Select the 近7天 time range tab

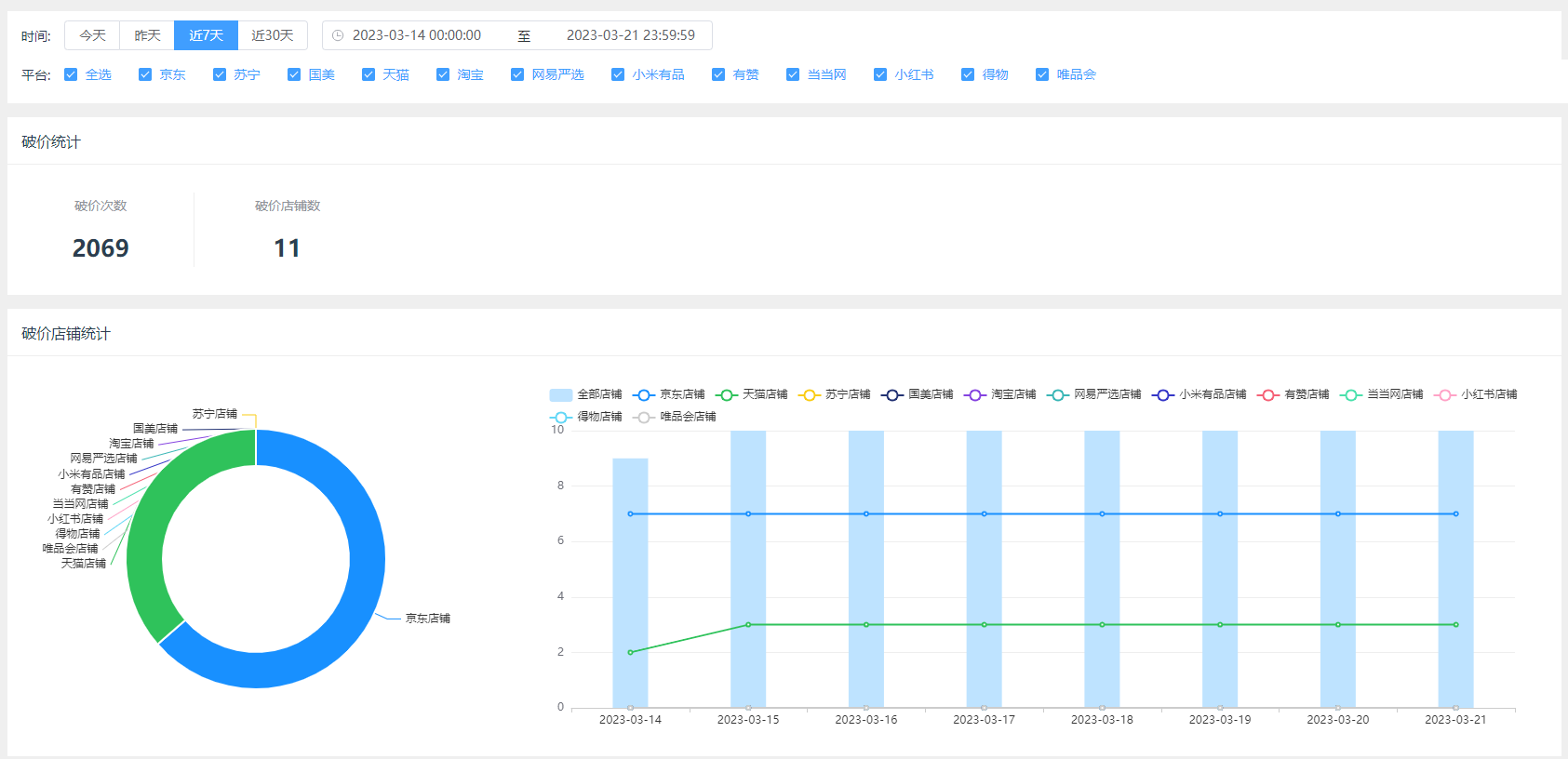coord(206,35)
